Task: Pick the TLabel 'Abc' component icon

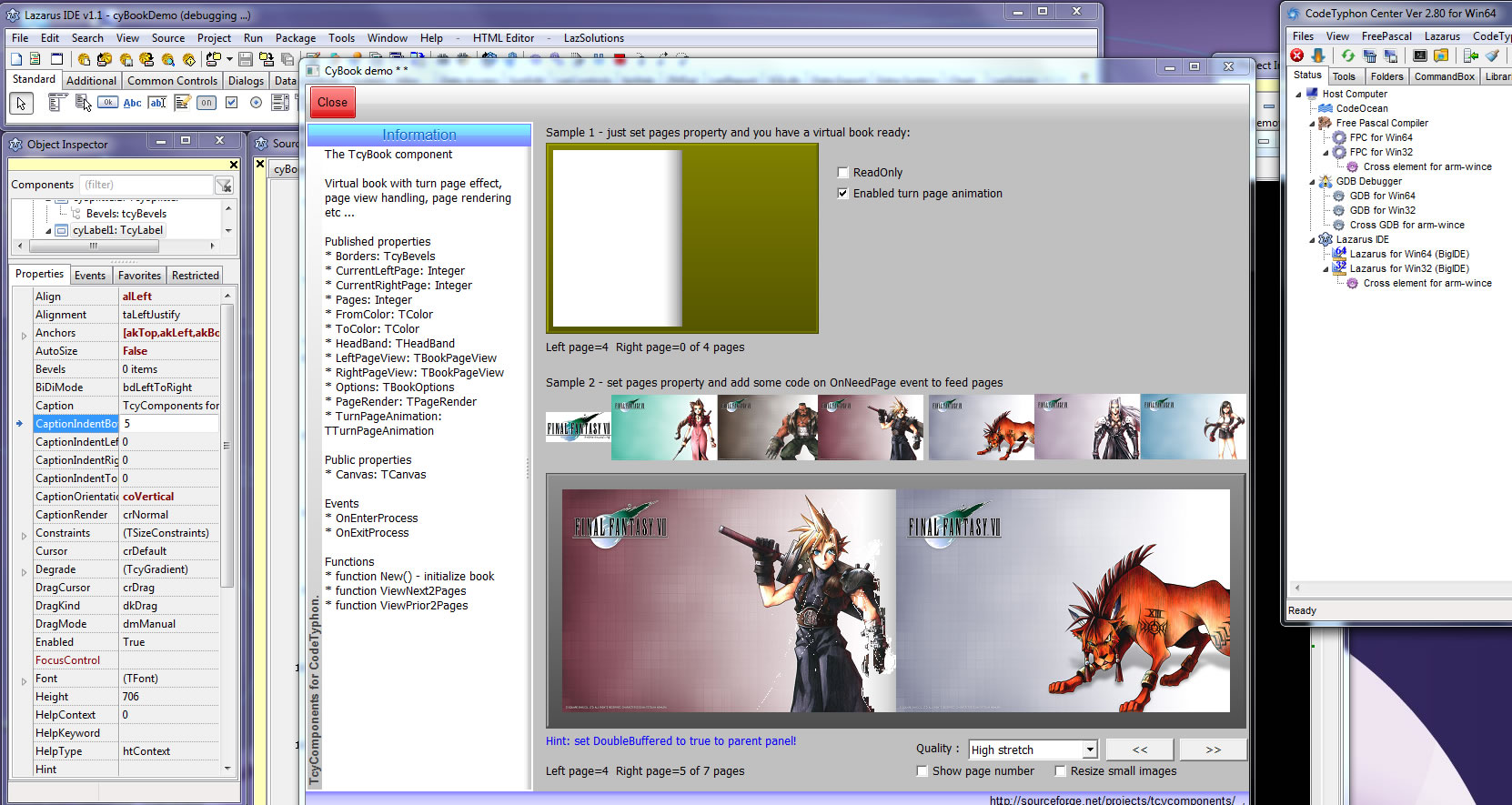Action: pyautogui.click(x=132, y=103)
